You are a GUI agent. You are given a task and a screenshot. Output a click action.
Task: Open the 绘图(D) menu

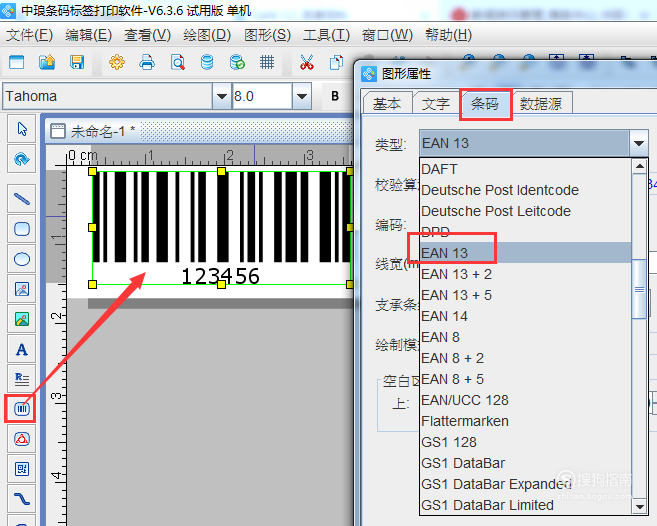[x=207, y=35]
